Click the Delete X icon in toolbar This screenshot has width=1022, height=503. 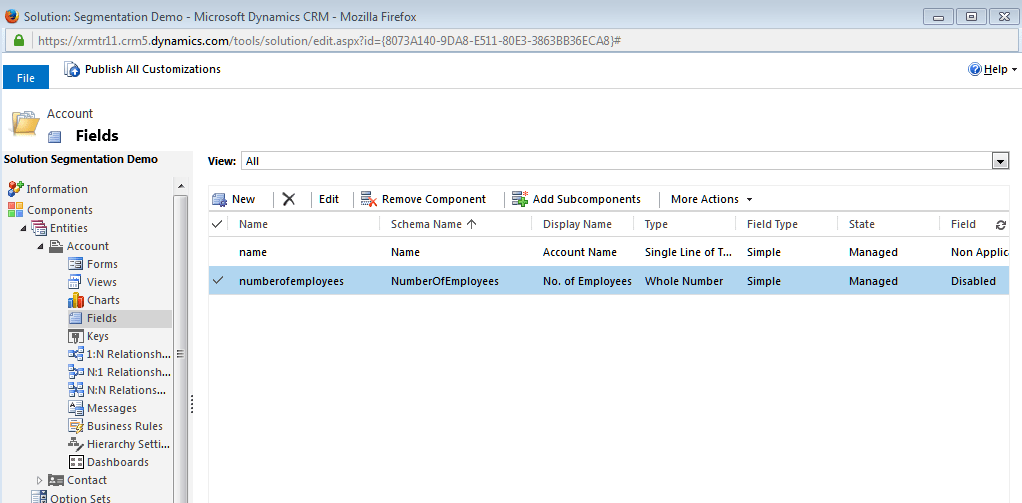(289, 199)
